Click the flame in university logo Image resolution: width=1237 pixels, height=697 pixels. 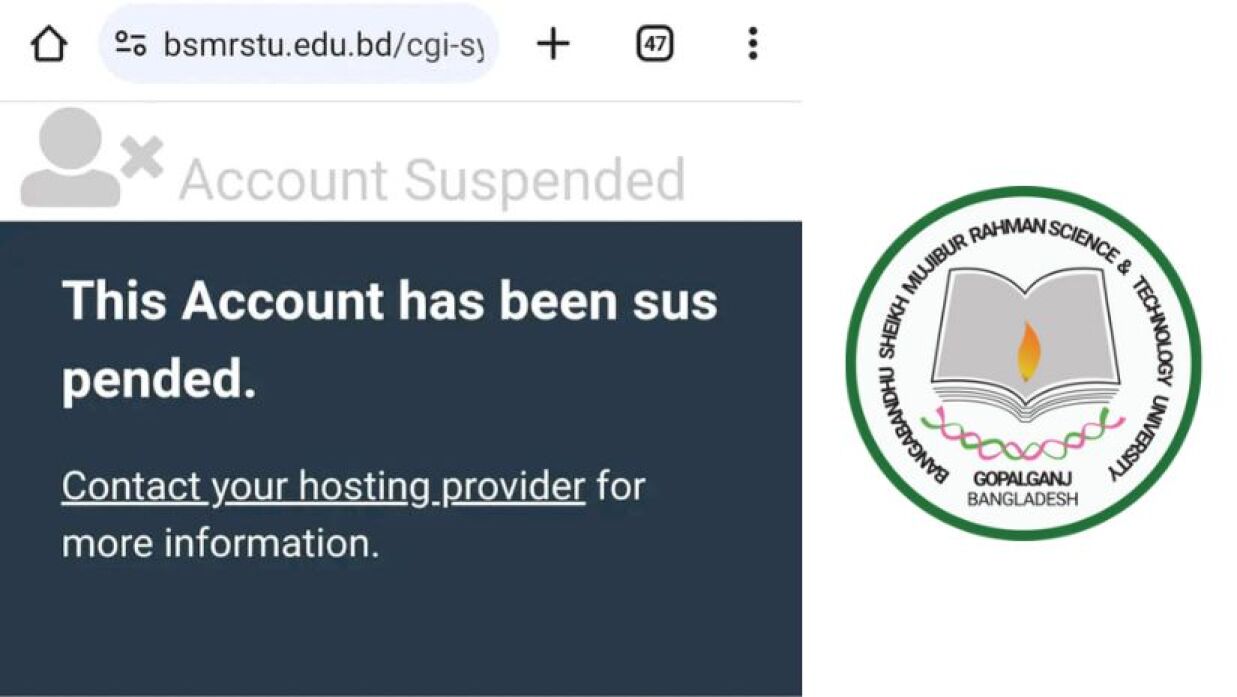pos(1029,351)
